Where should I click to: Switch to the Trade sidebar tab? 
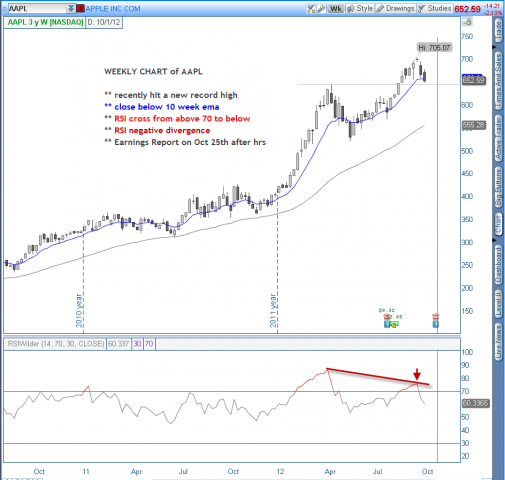pos(499,31)
